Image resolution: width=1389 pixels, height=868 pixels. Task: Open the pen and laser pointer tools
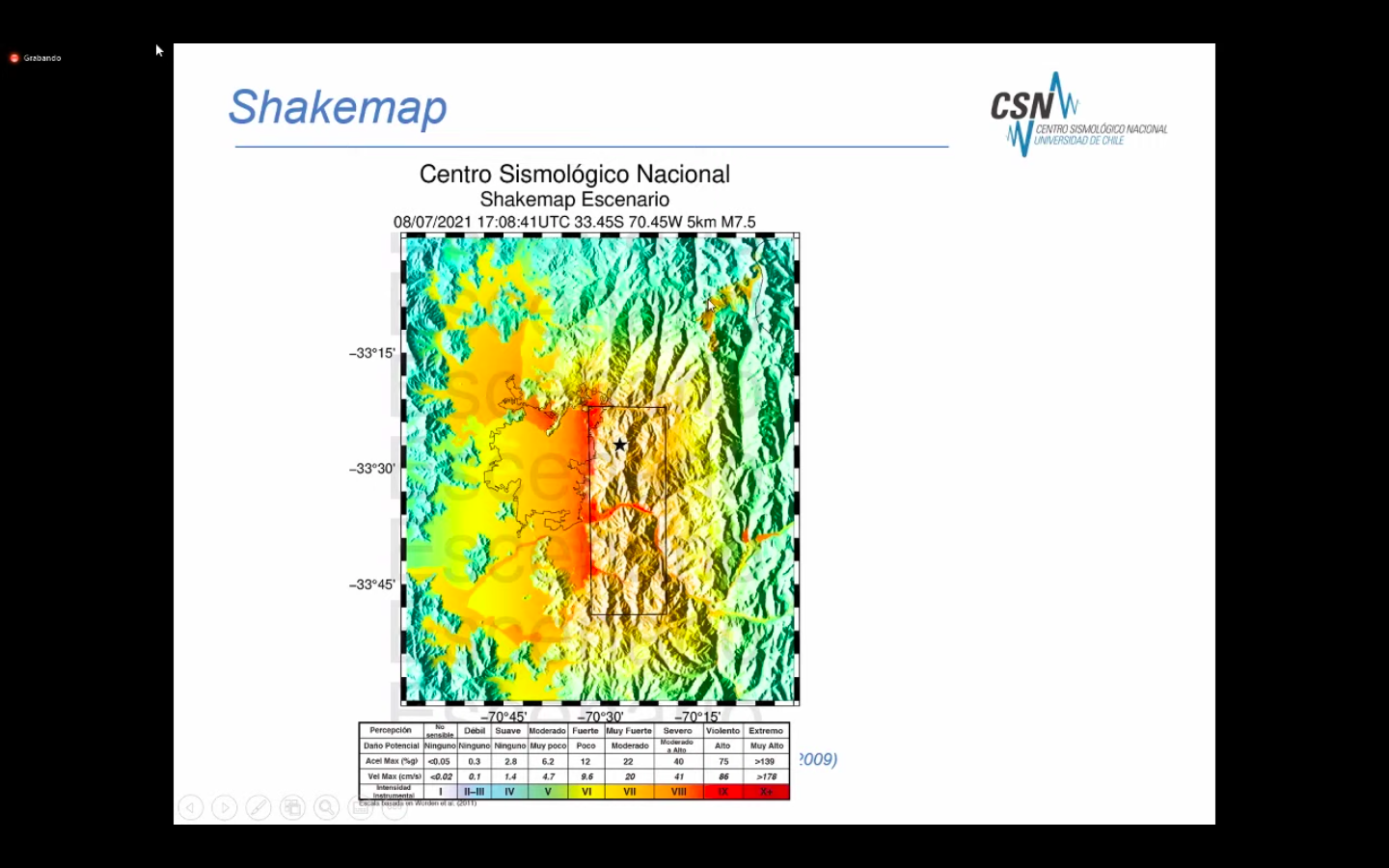click(x=259, y=807)
